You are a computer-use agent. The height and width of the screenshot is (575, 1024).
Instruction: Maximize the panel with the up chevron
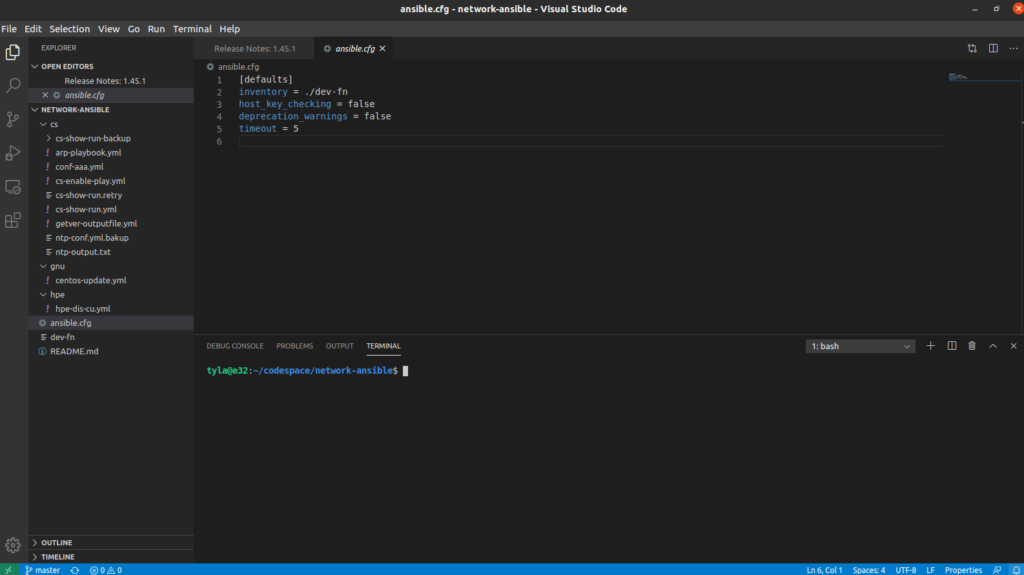pos(993,346)
